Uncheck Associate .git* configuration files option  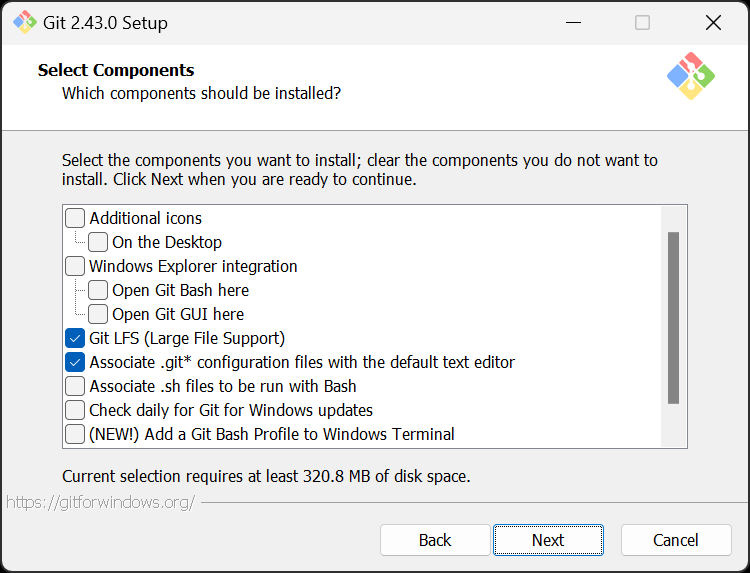pyautogui.click(x=75, y=362)
